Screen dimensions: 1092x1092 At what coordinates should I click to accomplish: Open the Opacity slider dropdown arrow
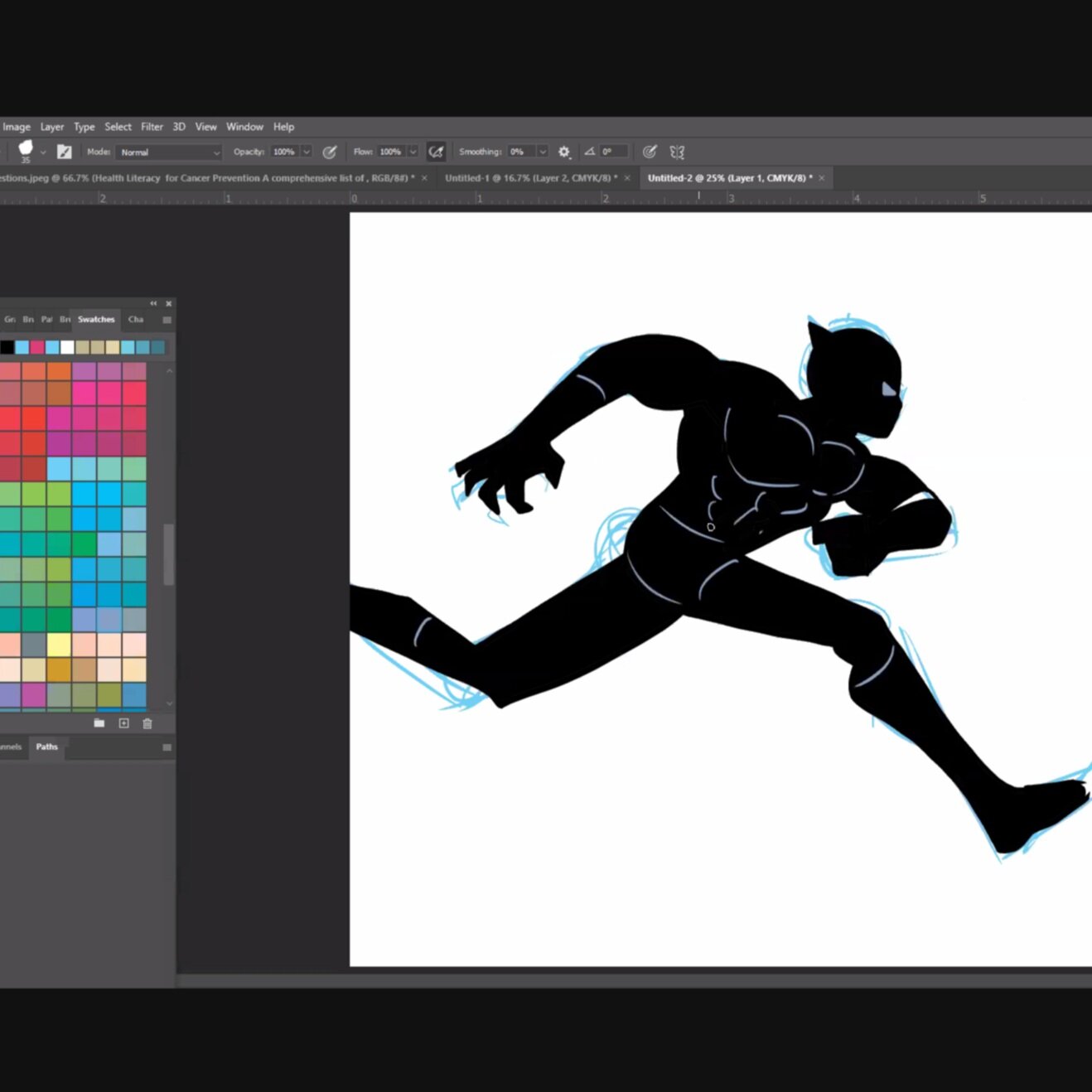point(307,152)
